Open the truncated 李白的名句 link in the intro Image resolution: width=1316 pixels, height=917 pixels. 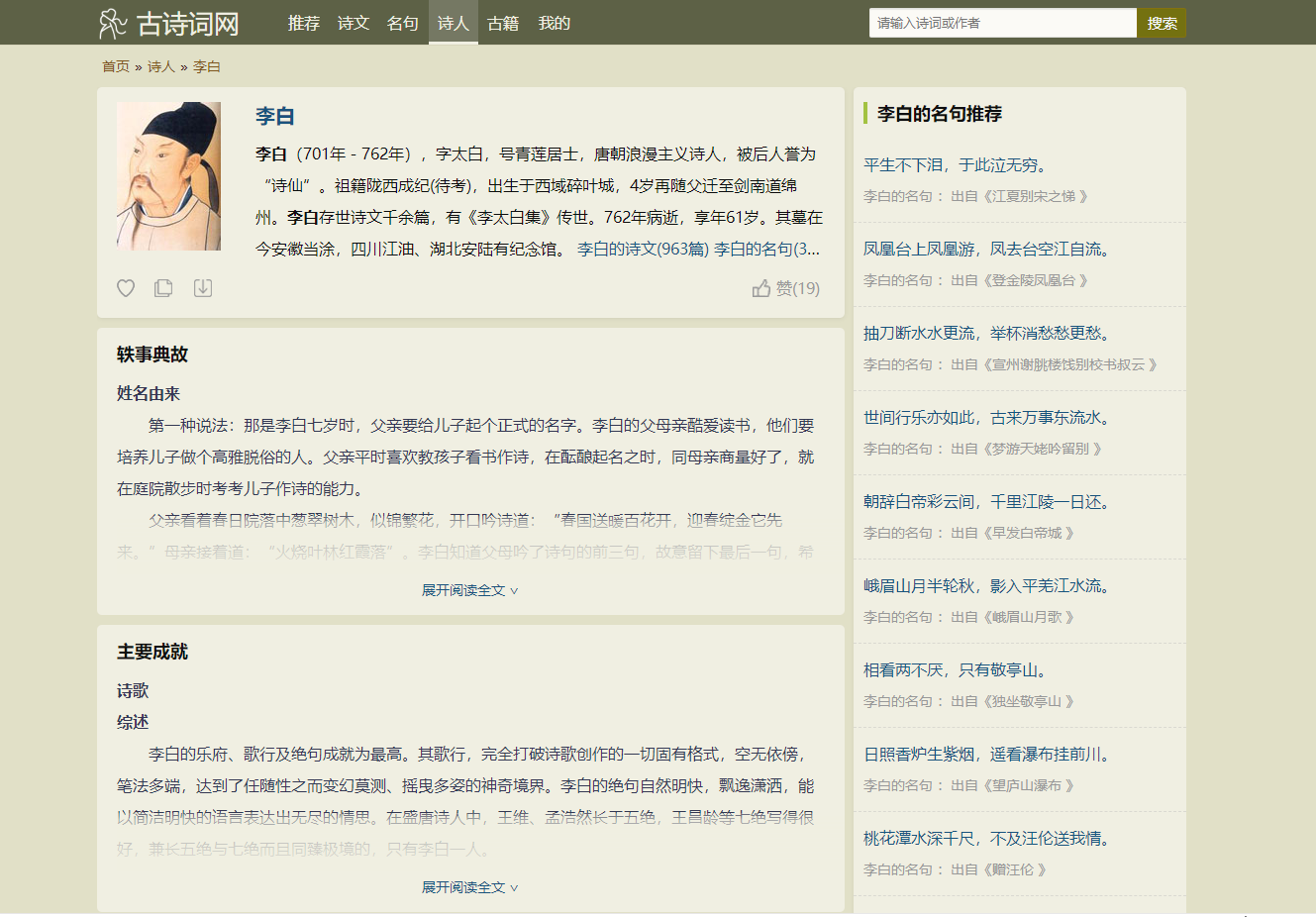[x=766, y=249]
